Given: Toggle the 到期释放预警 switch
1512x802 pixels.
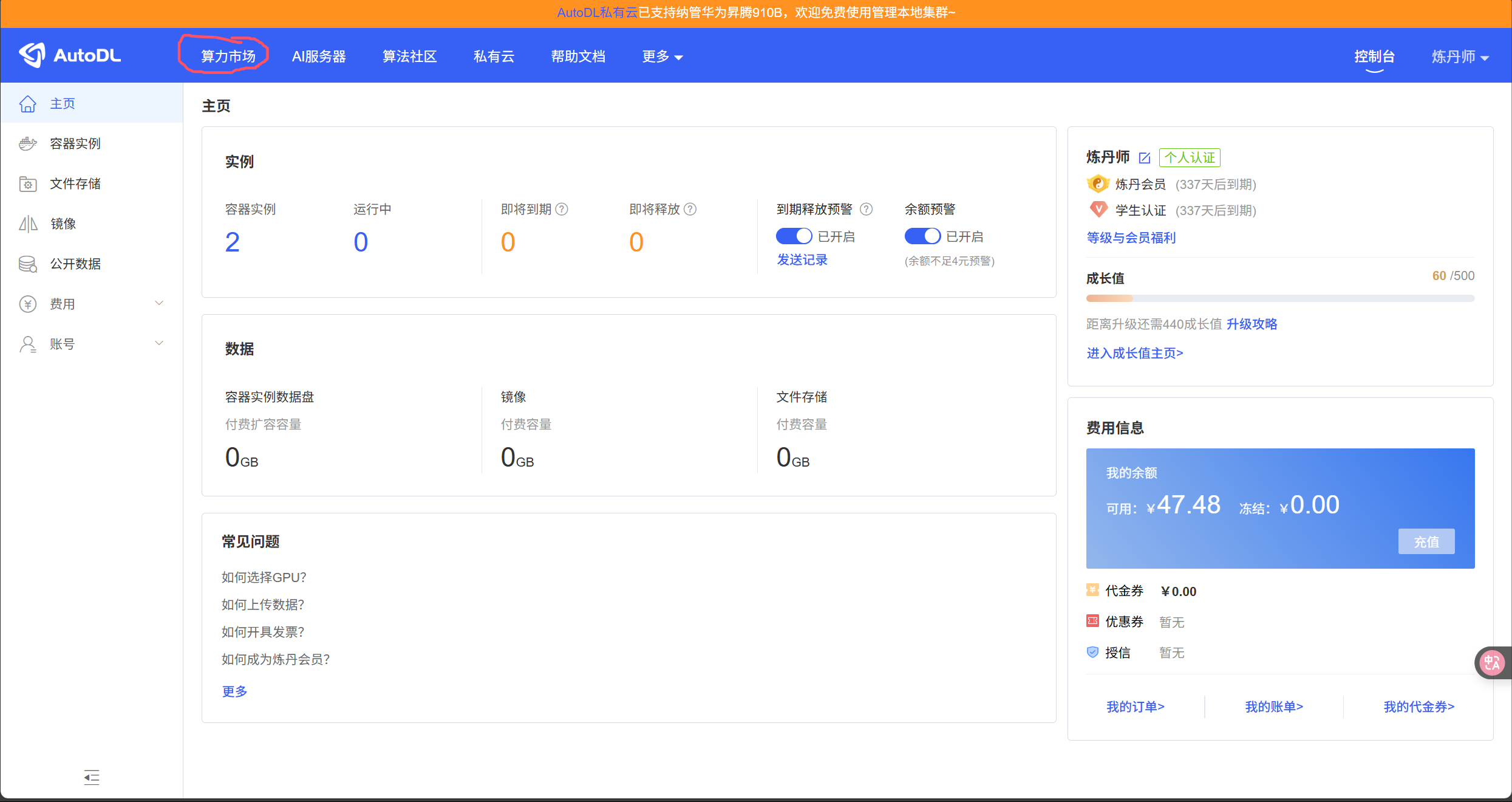Looking at the screenshot, I should 794,236.
